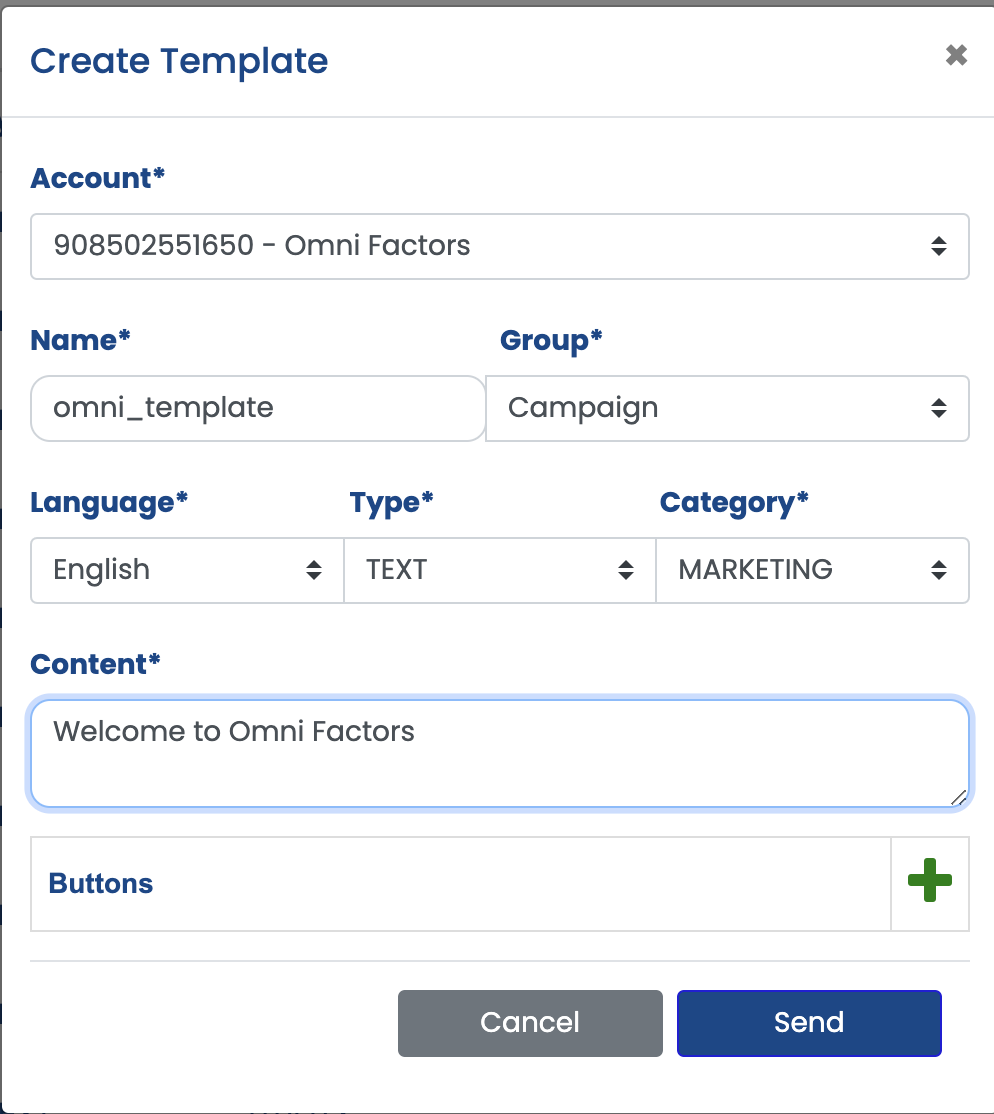Open the Category dropdown showing MARKETING
Image resolution: width=994 pixels, height=1114 pixels.
[812, 570]
